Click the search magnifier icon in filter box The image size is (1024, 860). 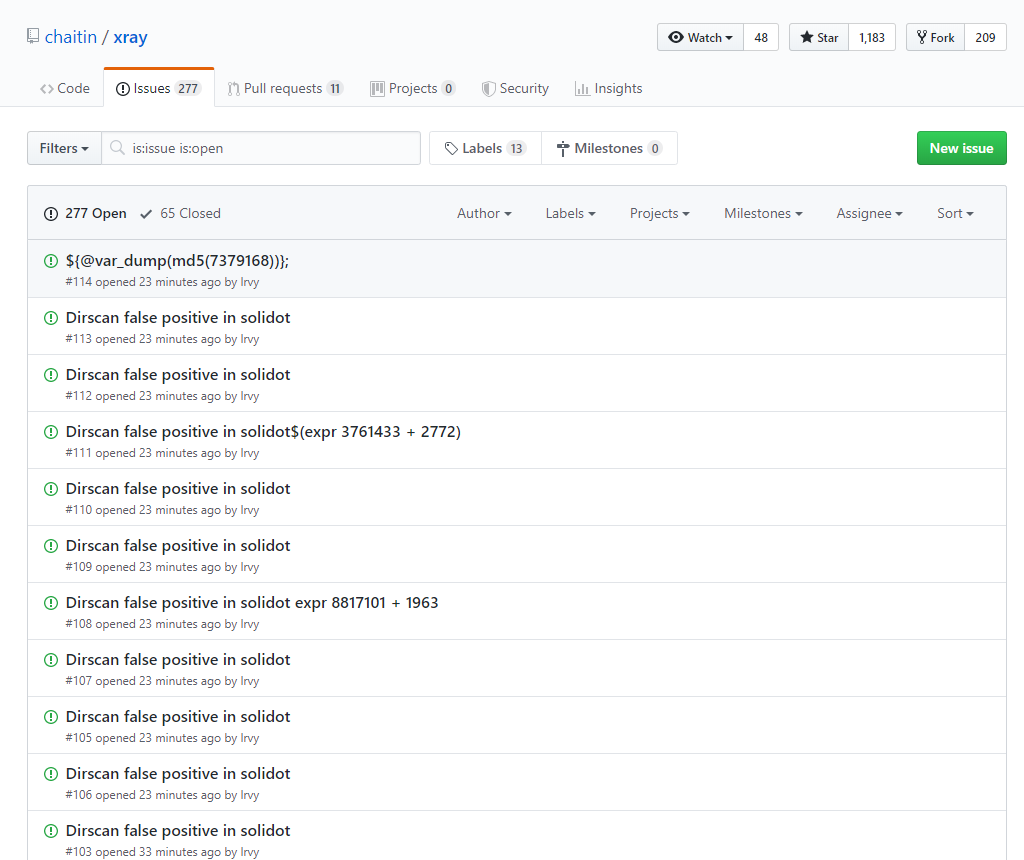point(118,148)
